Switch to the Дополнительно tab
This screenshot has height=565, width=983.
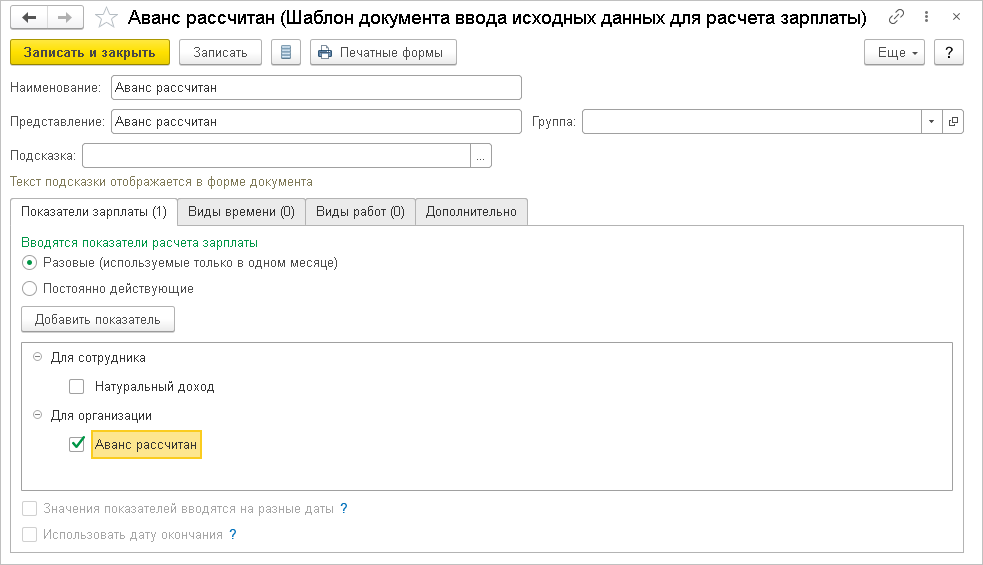[471, 212]
